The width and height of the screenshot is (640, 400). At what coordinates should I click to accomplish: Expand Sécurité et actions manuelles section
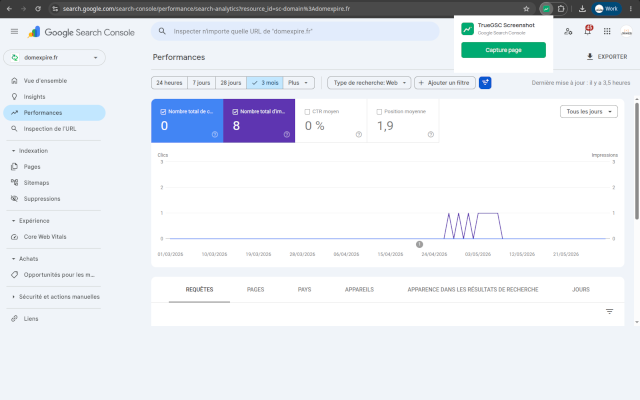[x=56, y=297]
